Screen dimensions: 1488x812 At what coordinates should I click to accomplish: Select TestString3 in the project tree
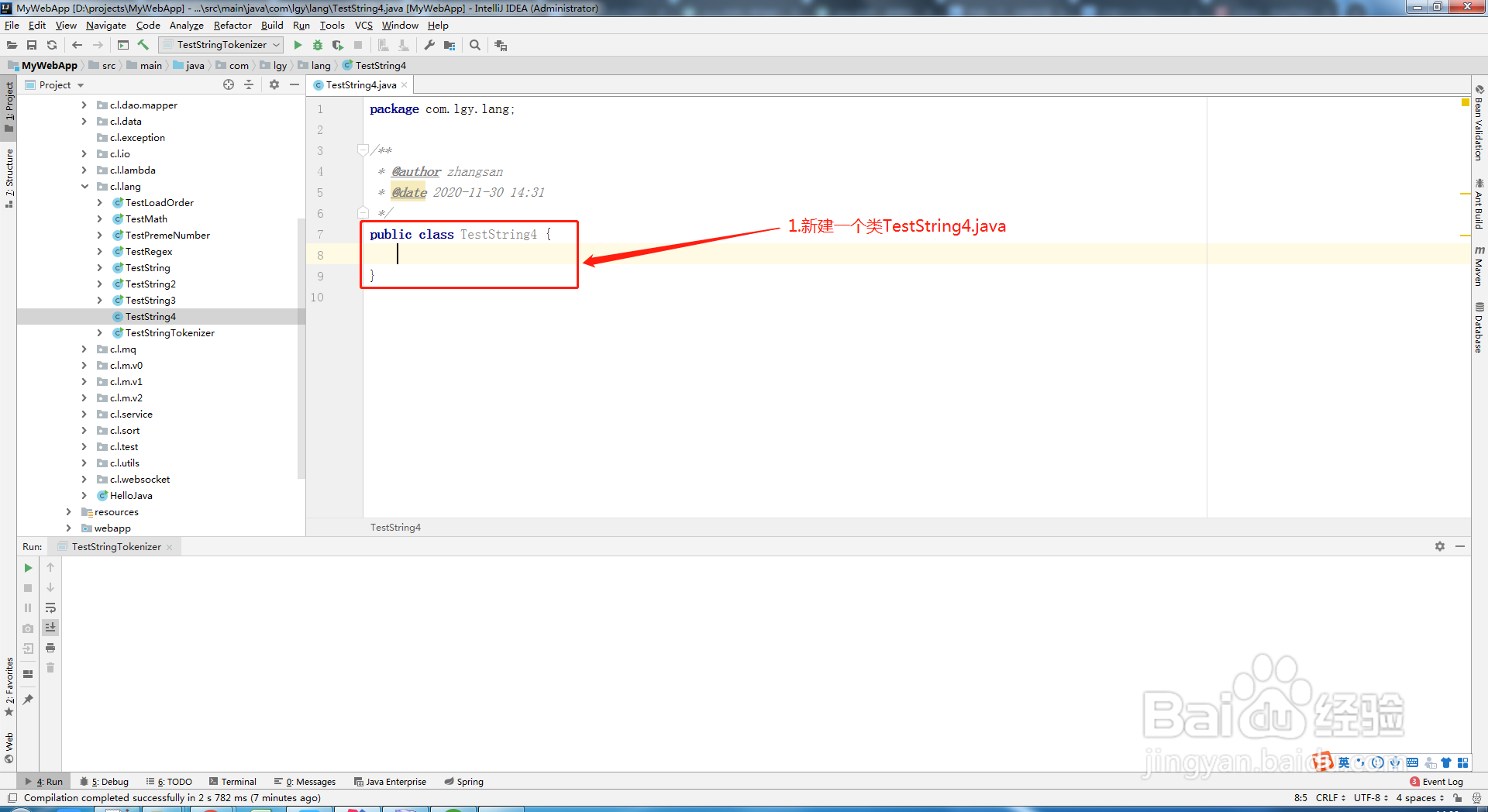pos(150,300)
